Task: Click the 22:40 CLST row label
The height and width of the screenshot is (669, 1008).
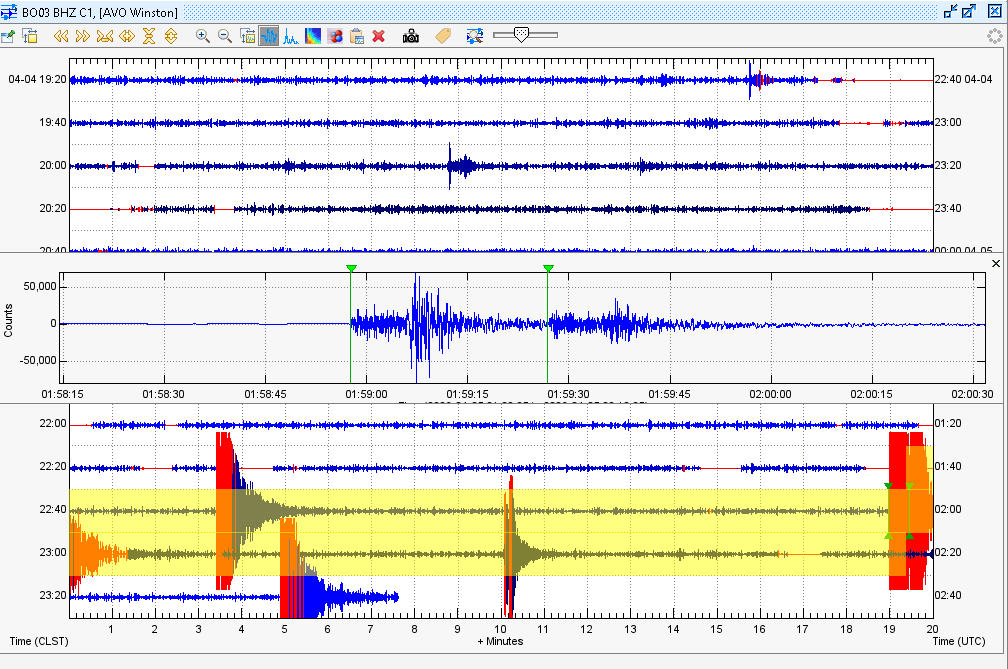Action: point(53,509)
